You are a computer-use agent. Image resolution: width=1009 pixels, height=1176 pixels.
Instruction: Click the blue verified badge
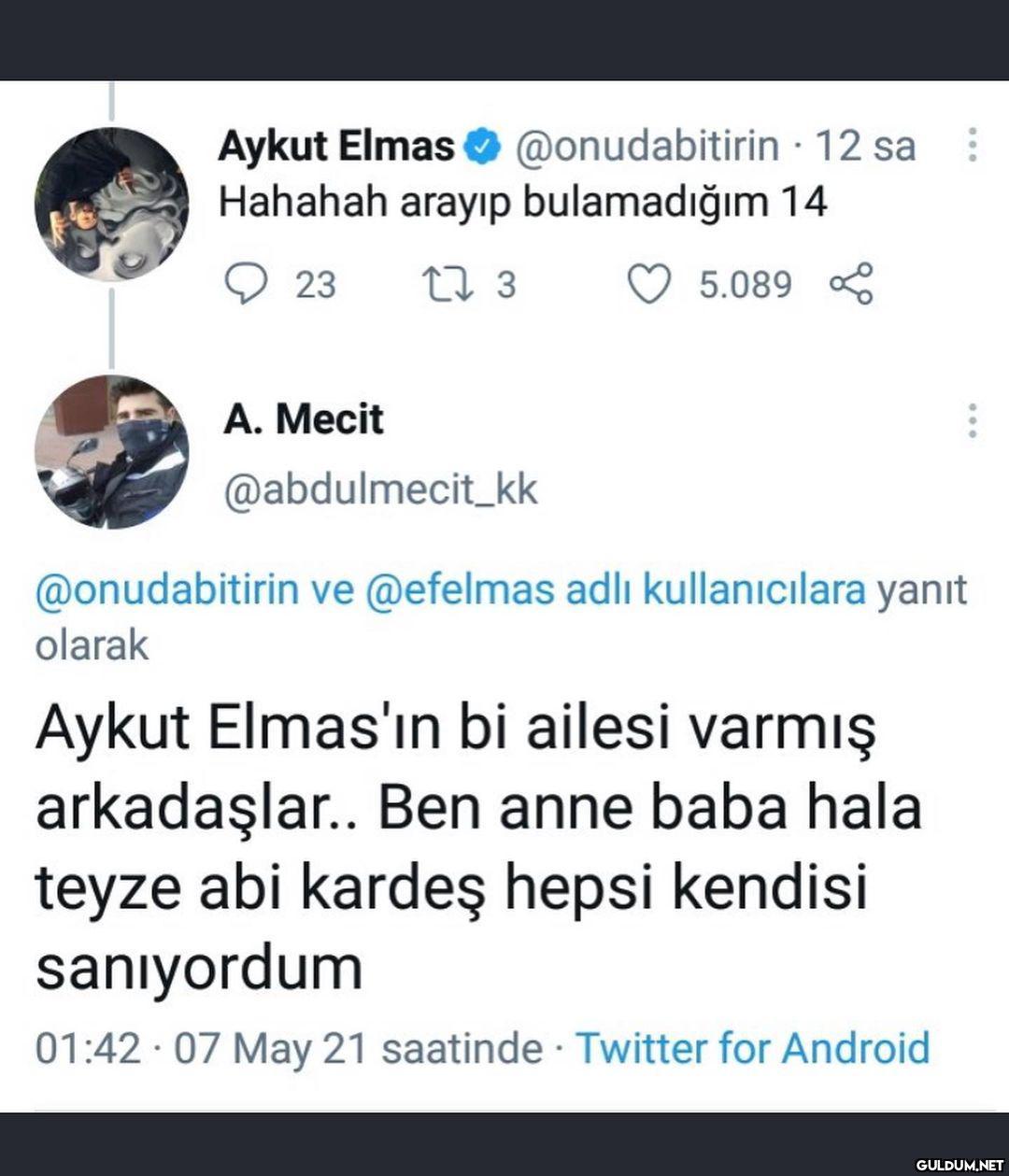tap(484, 147)
